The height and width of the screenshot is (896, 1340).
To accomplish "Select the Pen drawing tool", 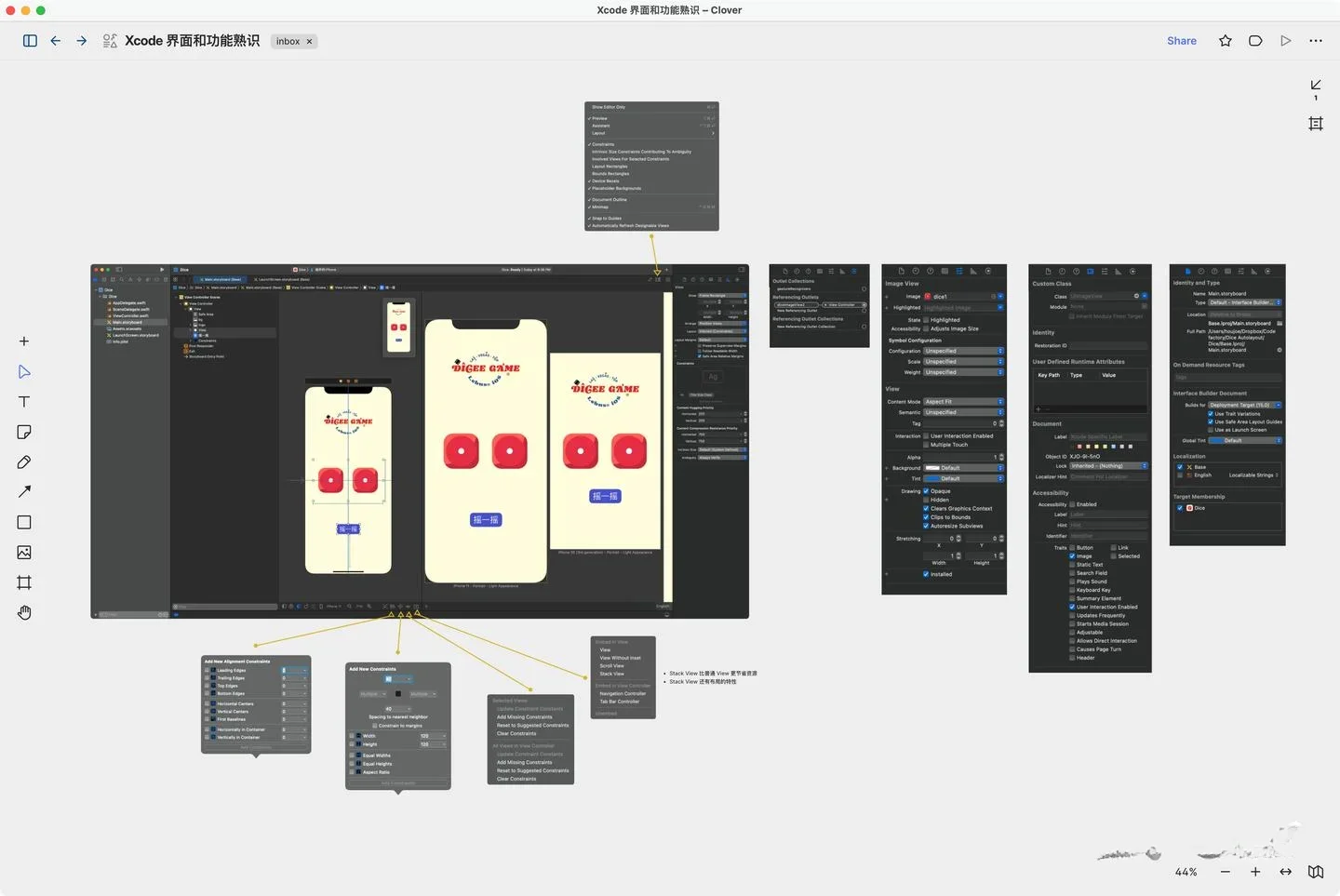I will [24, 462].
